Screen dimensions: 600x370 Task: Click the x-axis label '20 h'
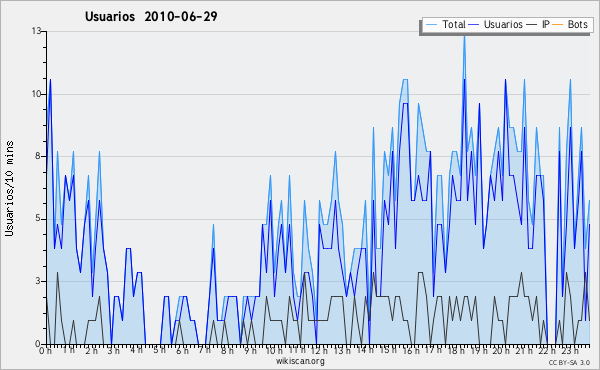(x=501, y=350)
